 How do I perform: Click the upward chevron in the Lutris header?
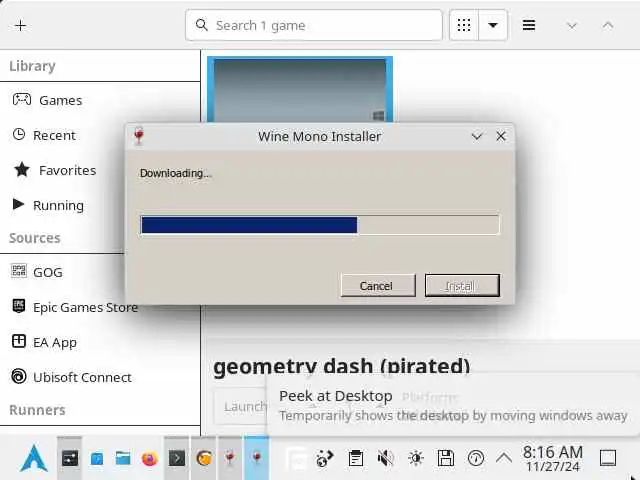[608, 26]
